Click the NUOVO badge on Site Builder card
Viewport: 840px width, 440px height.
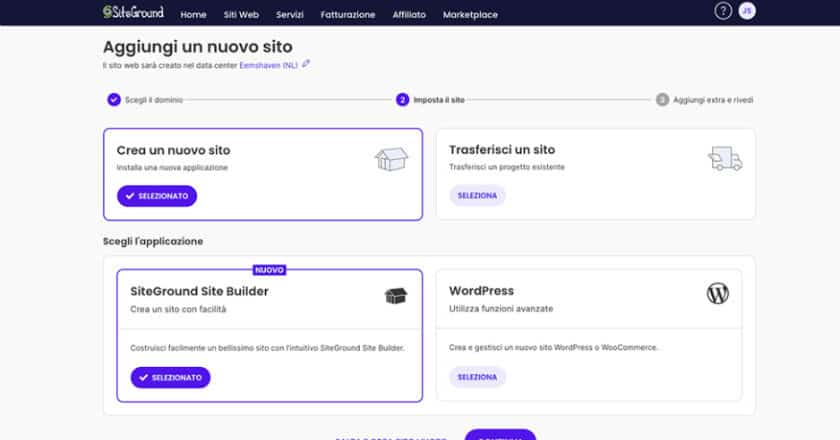click(x=269, y=270)
